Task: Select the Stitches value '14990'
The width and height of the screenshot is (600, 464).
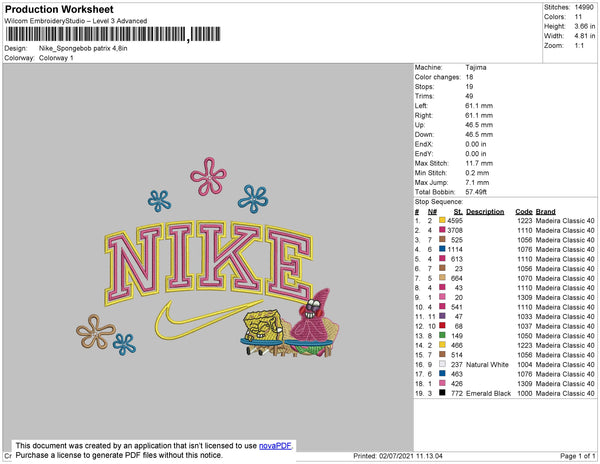Action: tap(584, 7)
